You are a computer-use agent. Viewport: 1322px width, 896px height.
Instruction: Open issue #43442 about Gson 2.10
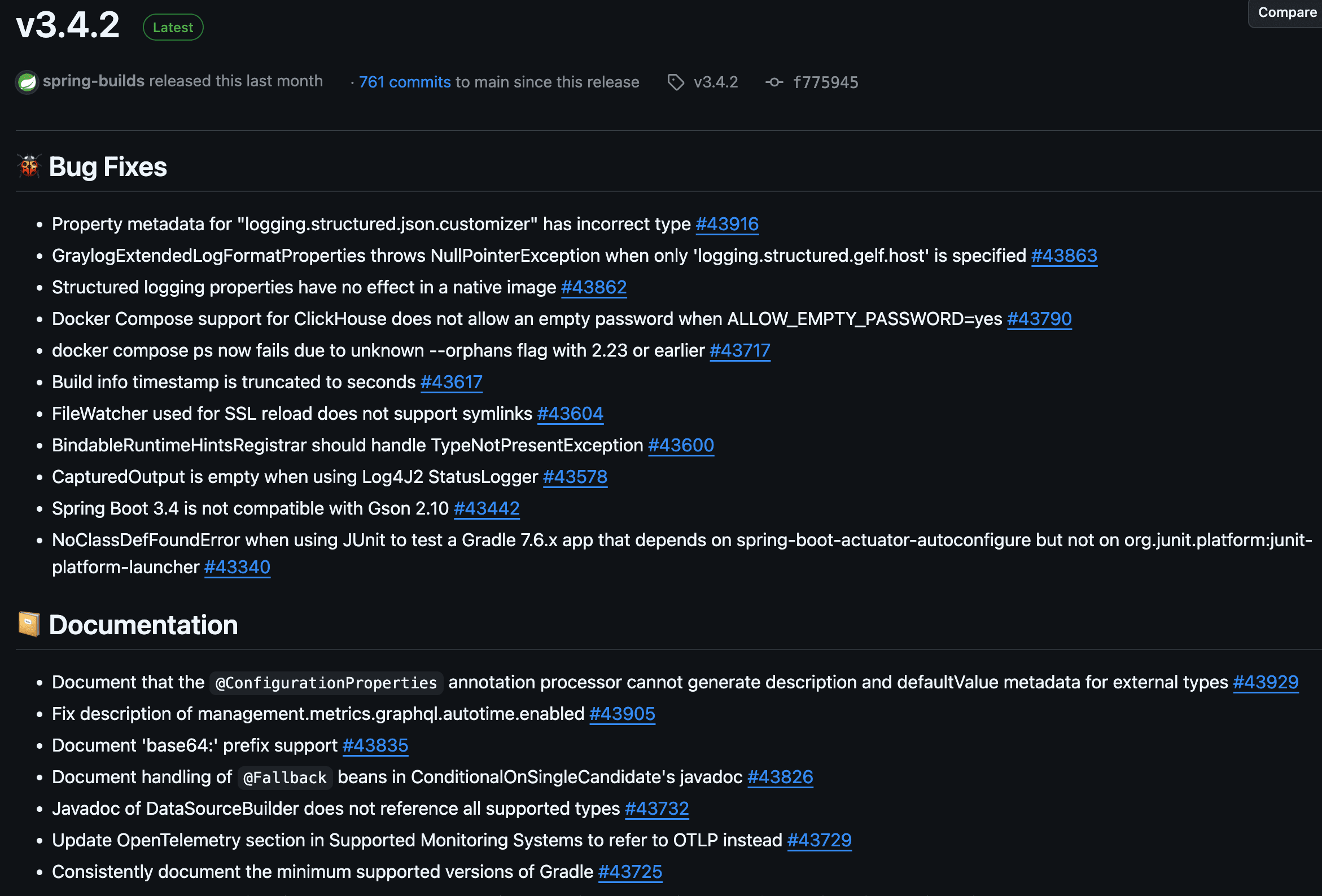click(x=487, y=508)
